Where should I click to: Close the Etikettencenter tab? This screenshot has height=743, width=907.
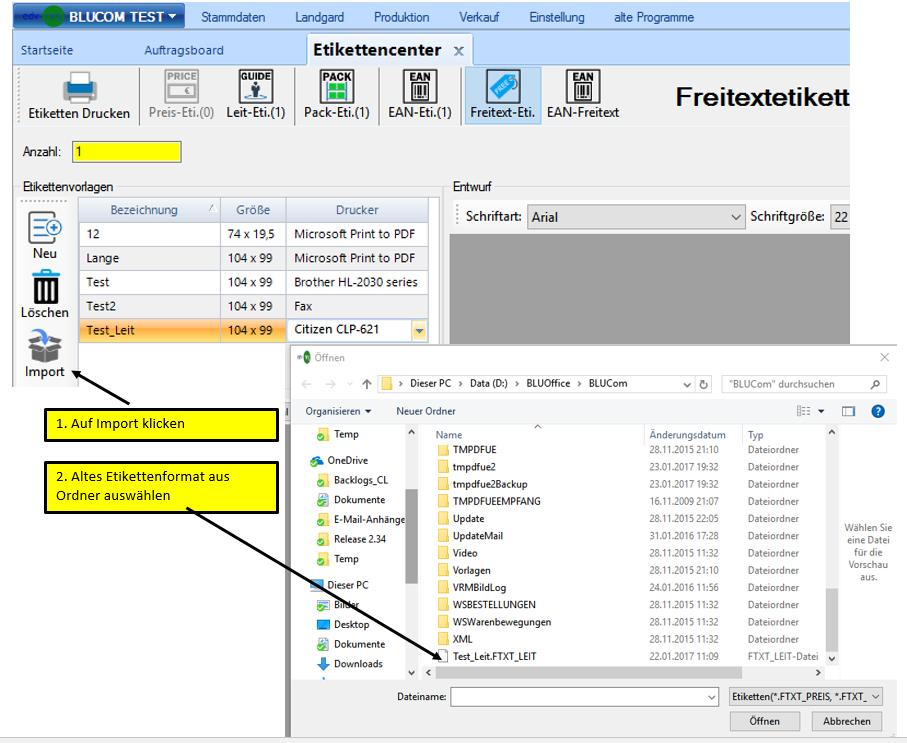pyautogui.click(x=459, y=51)
